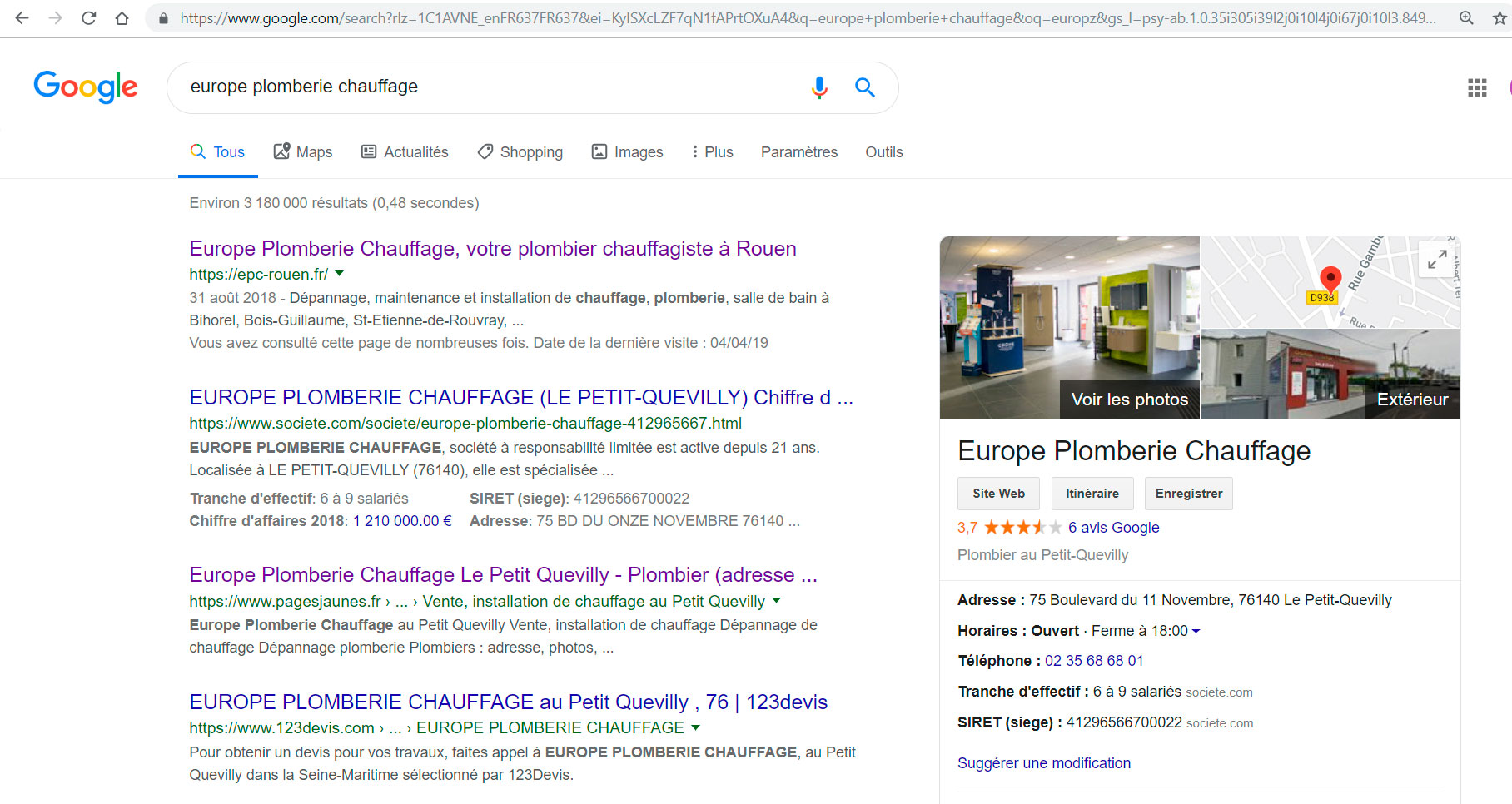Open the societe.com Chiffre d'affaires result
1512x804 pixels.
coord(521,397)
